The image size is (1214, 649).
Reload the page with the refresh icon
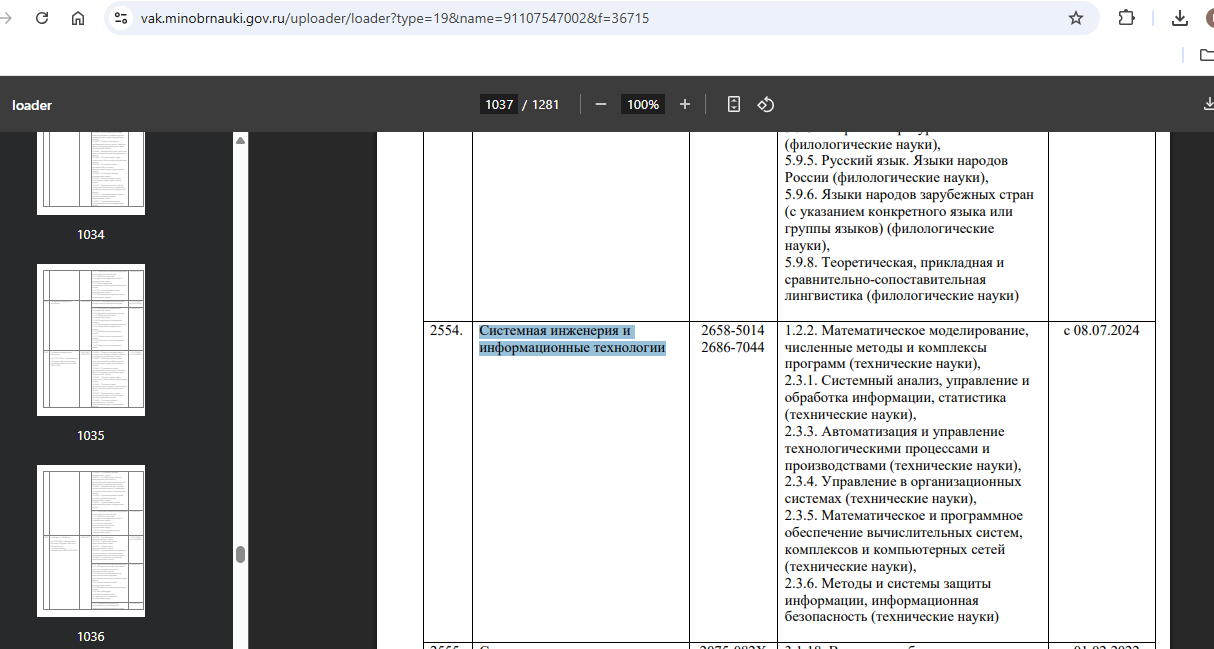pos(42,18)
